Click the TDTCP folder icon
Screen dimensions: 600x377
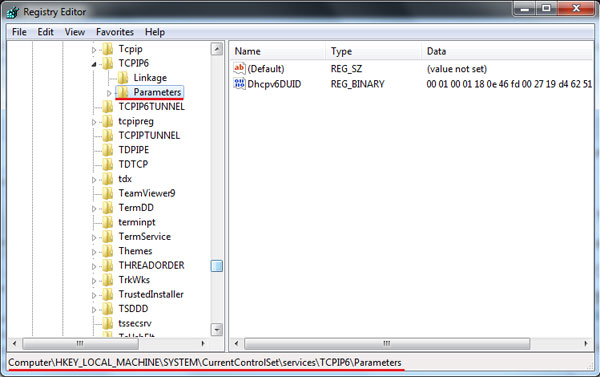(108, 164)
